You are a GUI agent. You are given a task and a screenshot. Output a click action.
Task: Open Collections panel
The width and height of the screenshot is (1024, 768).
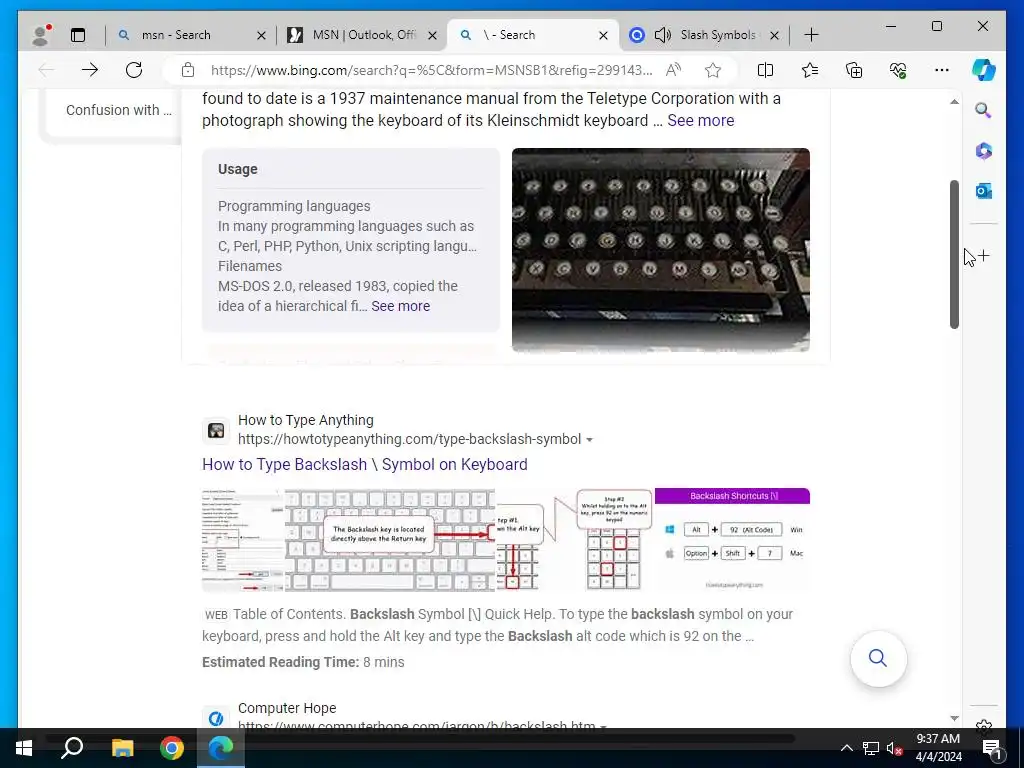coord(854,70)
